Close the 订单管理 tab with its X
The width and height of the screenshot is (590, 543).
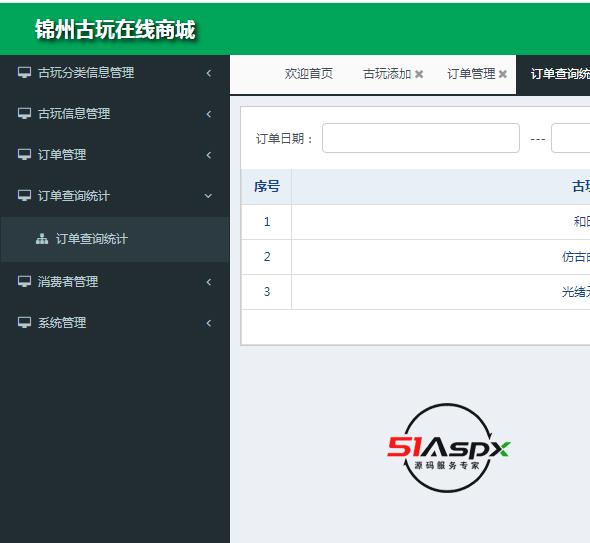[x=503, y=74]
